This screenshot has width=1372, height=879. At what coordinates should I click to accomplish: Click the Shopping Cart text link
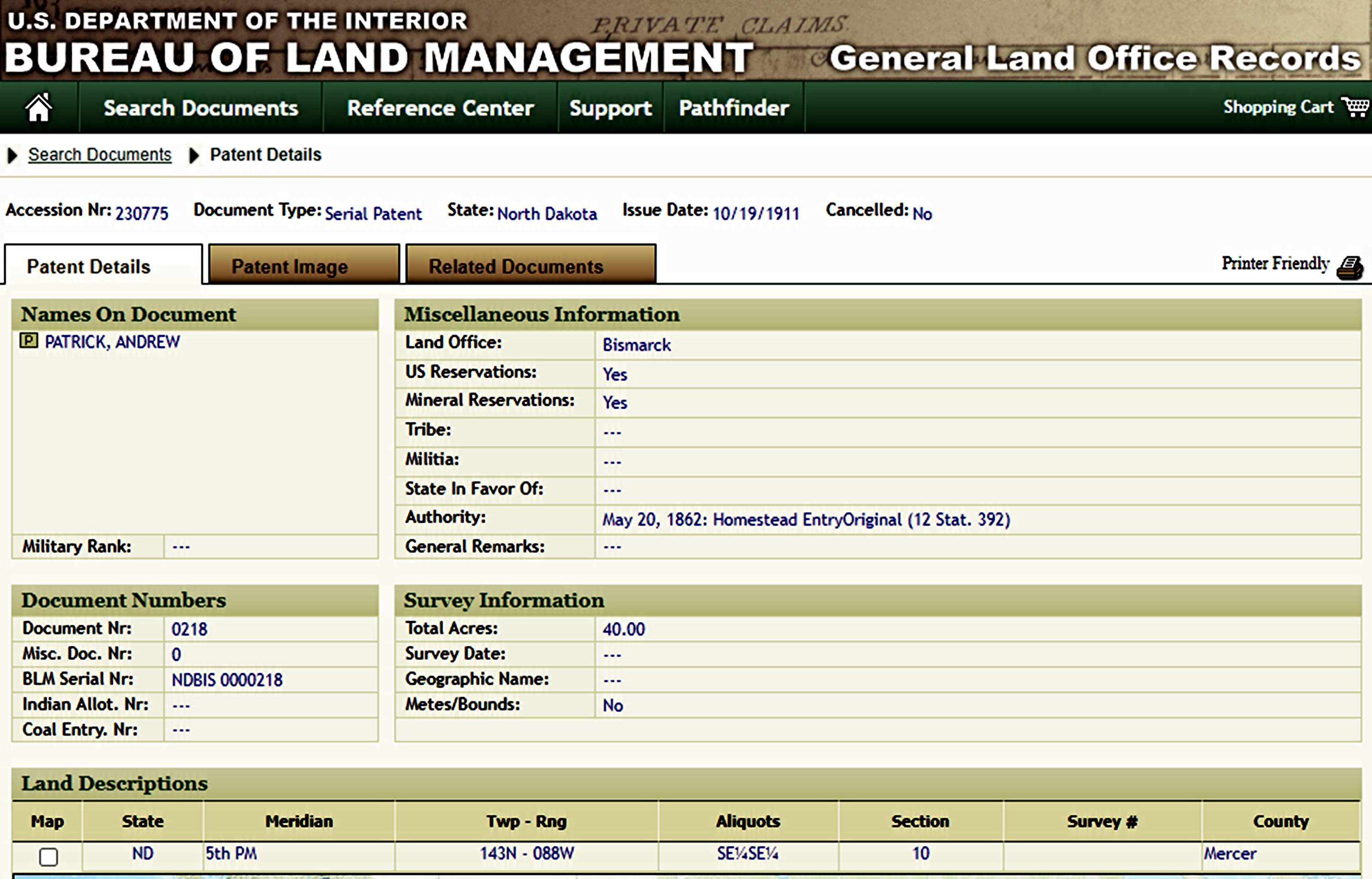(x=1278, y=107)
